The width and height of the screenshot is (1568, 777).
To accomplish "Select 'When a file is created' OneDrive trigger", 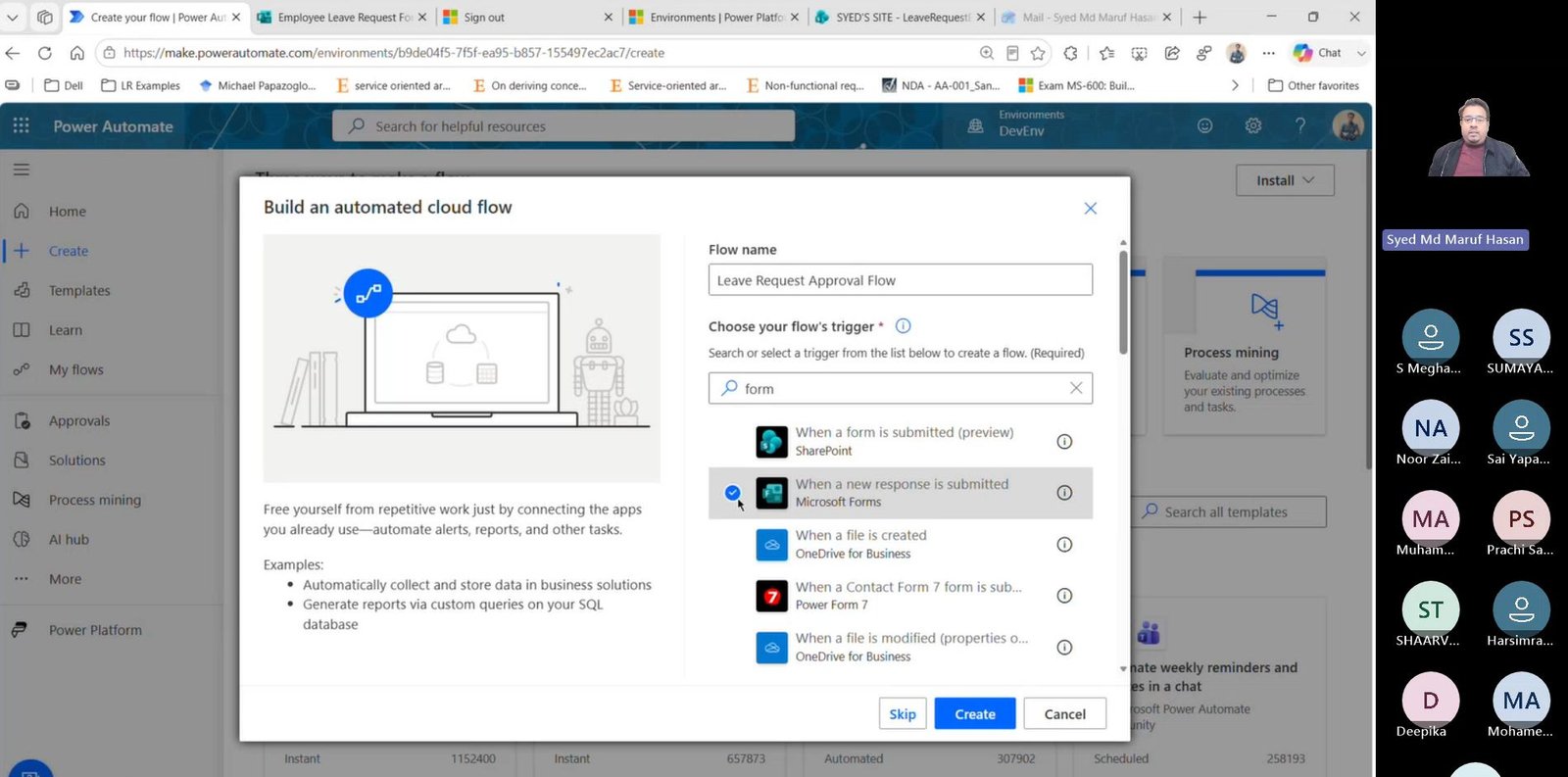I will click(x=901, y=545).
